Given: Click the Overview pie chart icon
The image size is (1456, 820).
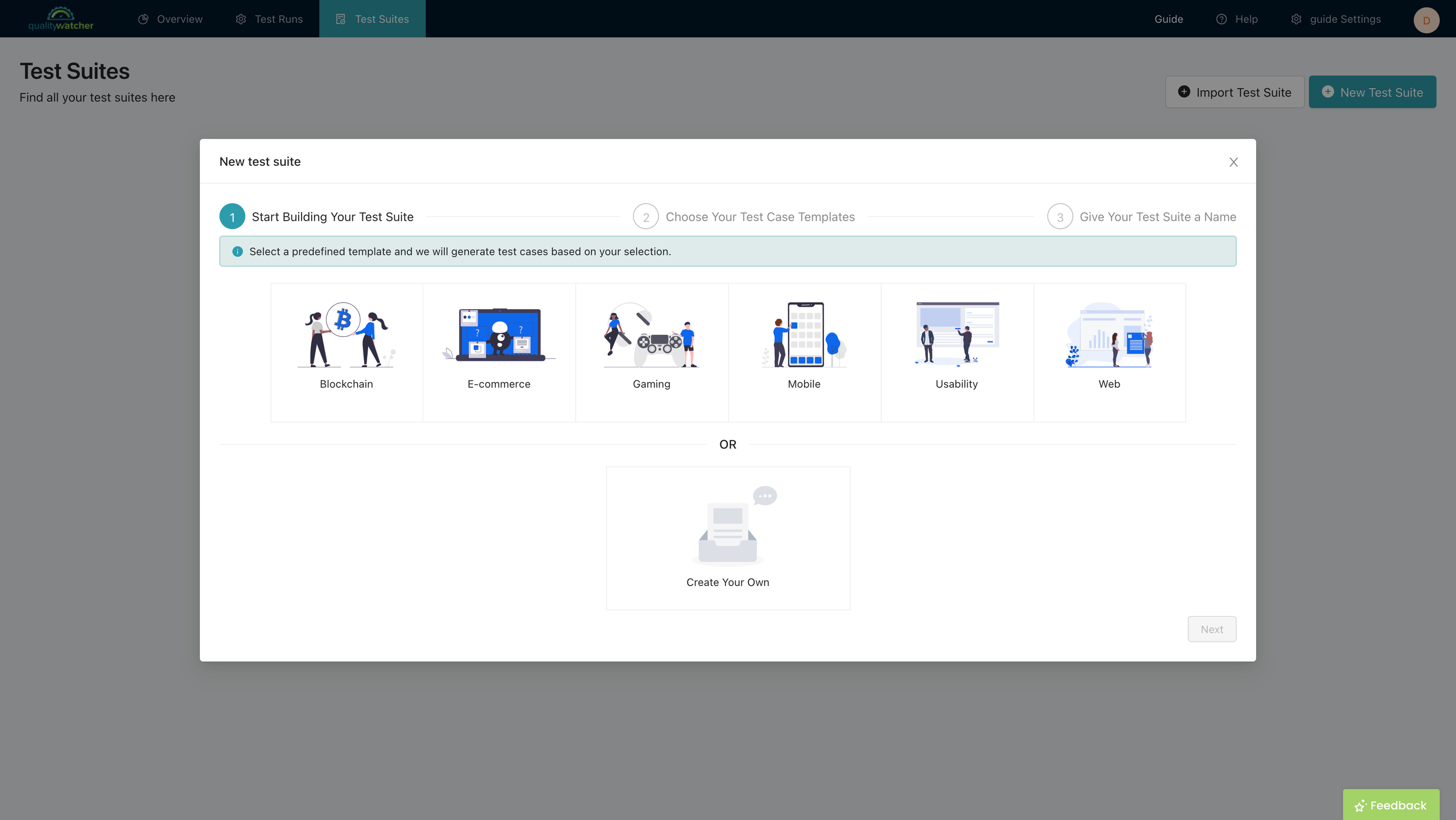Looking at the screenshot, I should (143, 18).
